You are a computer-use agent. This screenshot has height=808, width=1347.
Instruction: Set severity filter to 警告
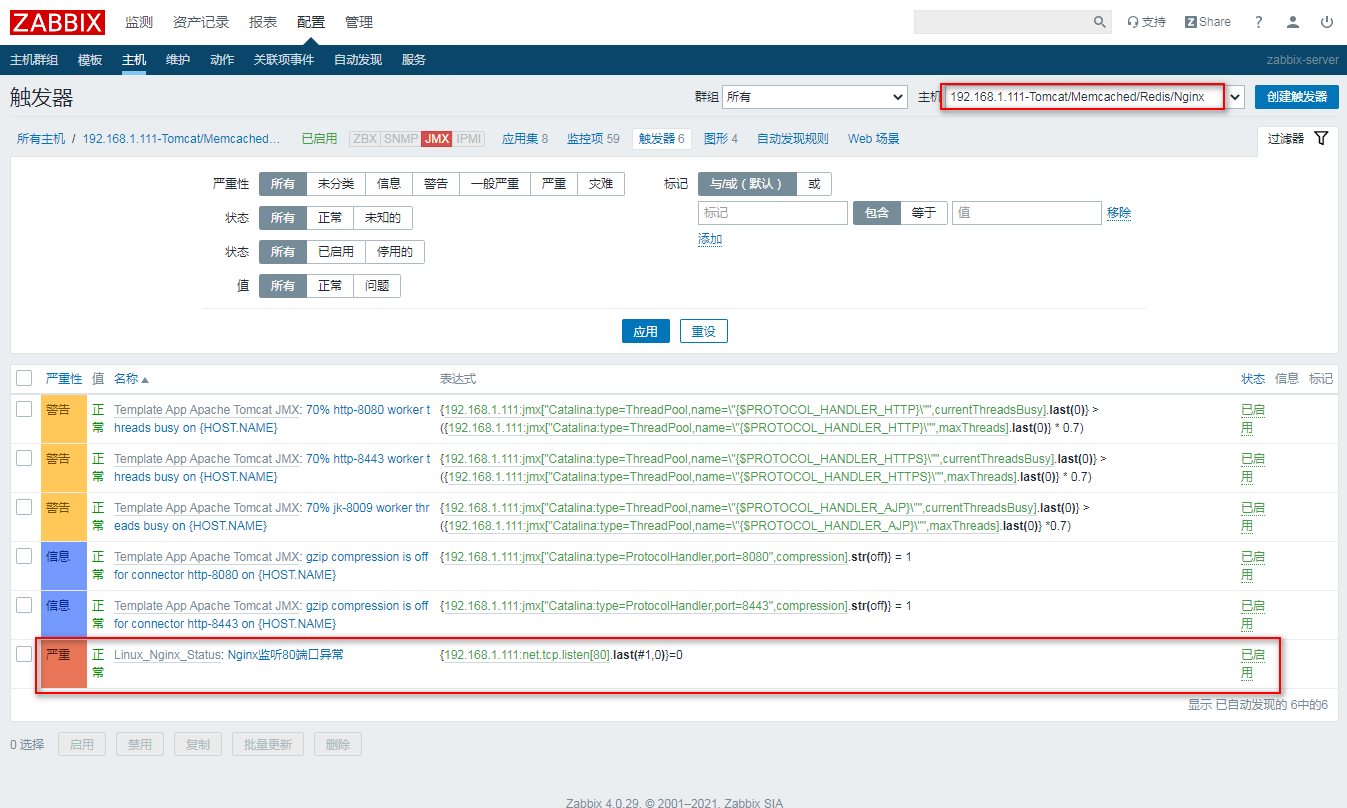pos(436,184)
